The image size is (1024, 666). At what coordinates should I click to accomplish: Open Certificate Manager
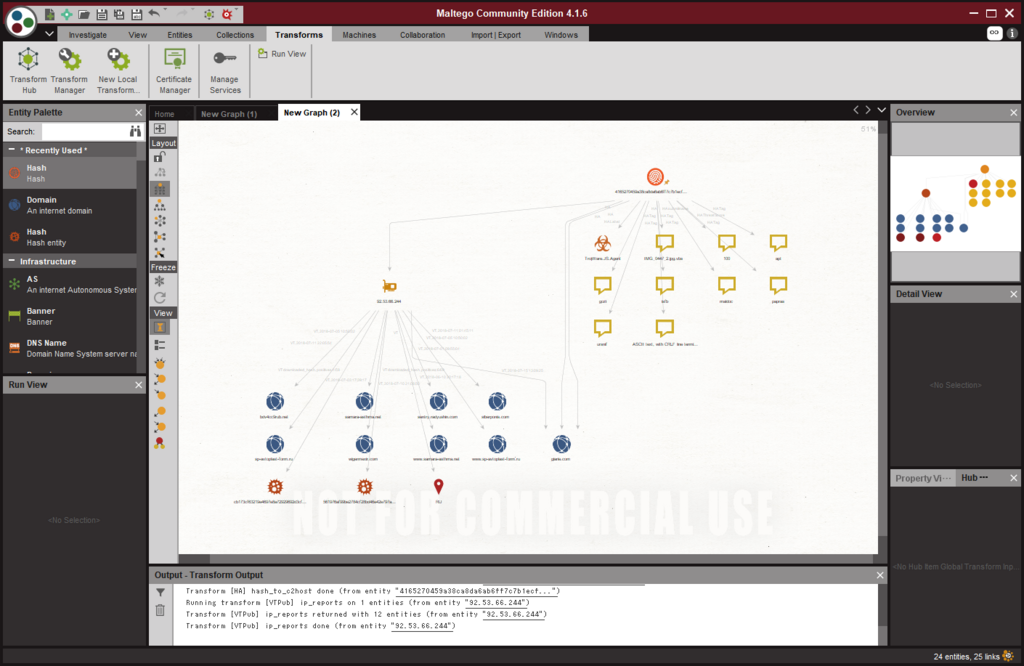click(x=174, y=71)
